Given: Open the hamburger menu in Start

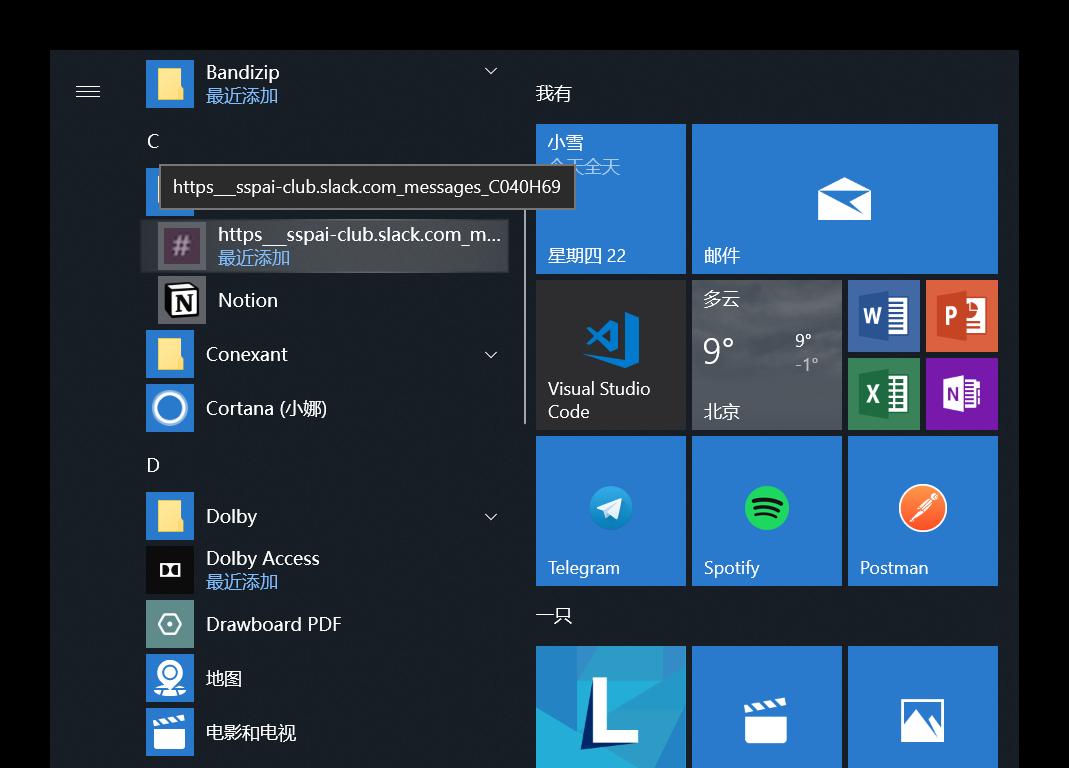Looking at the screenshot, I should 88,91.
